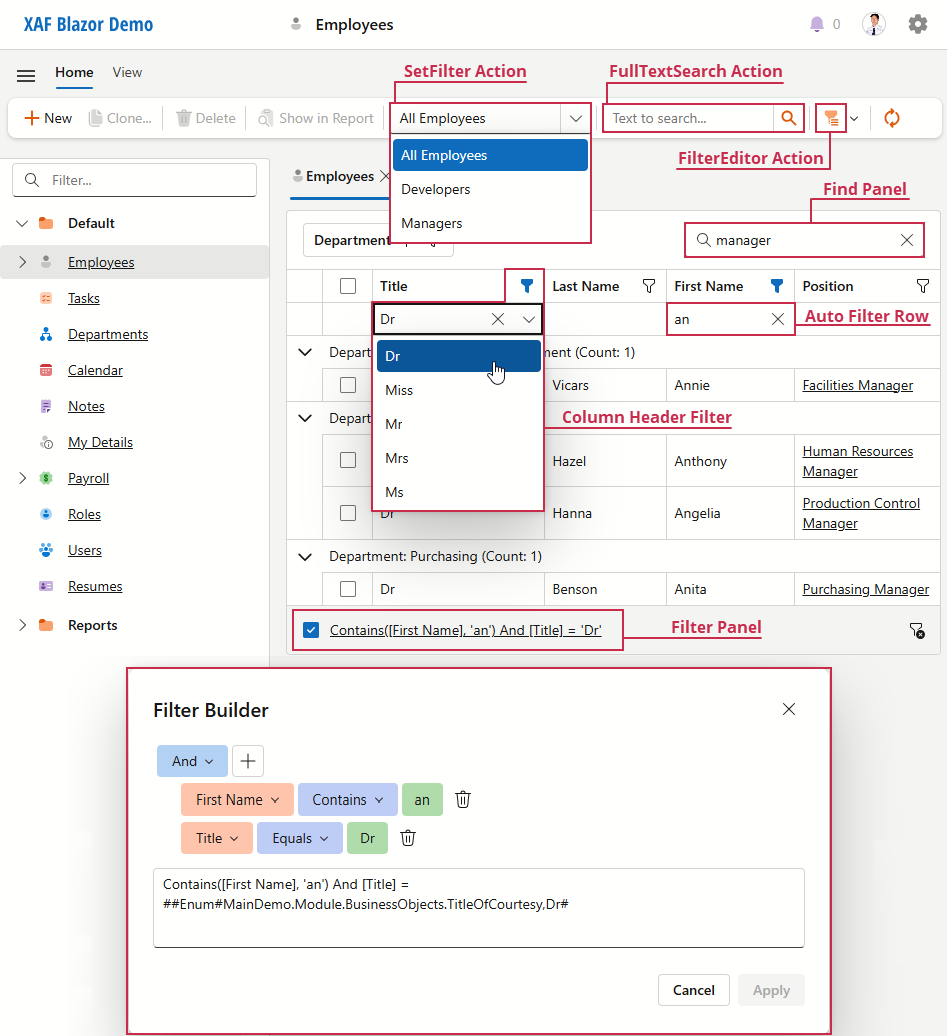Open the Title auto filter dropdown arrow

pyautogui.click(x=529, y=319)
